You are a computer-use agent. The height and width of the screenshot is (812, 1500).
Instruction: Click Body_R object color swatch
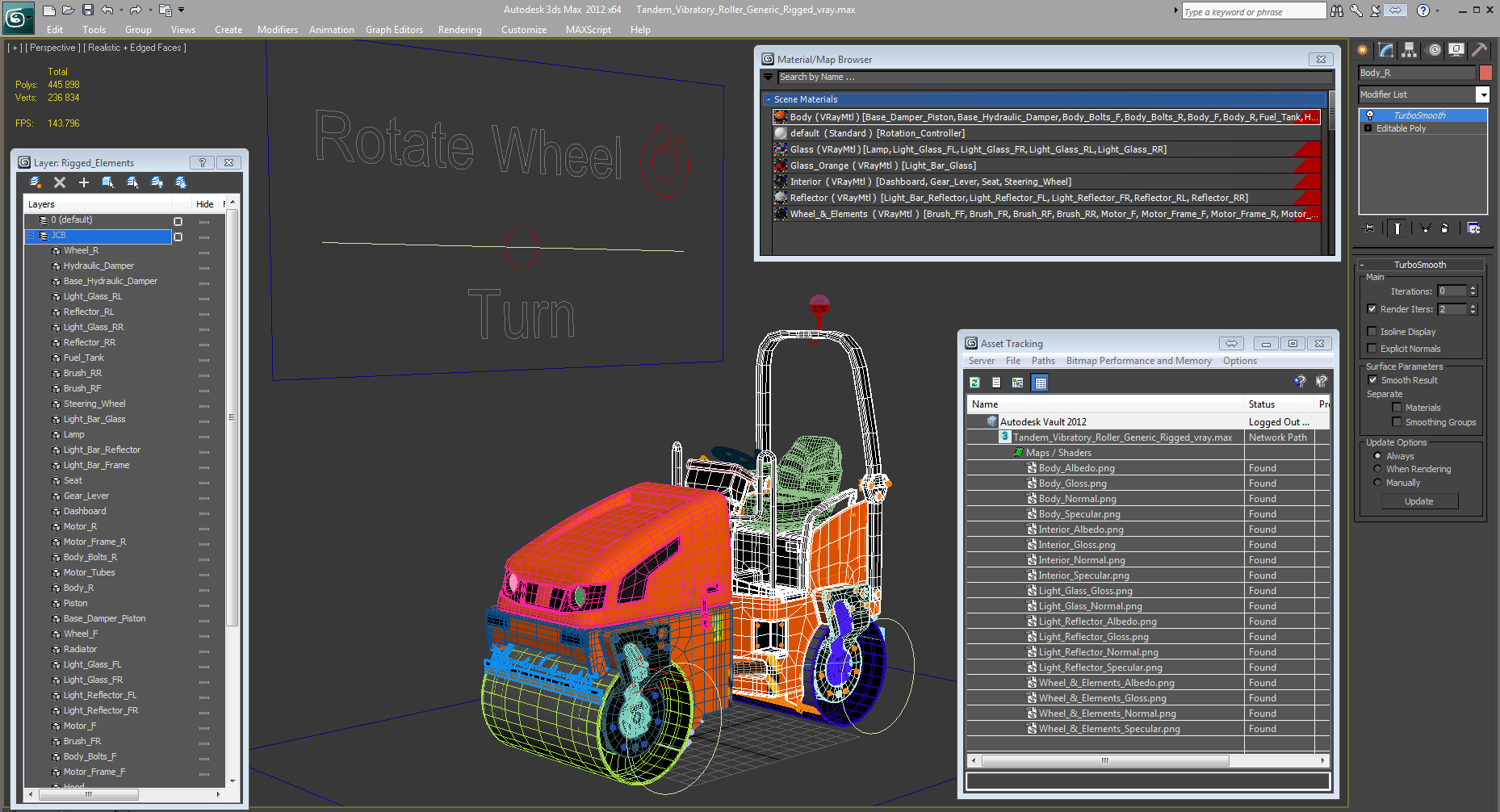click(x=1485, y=73)
